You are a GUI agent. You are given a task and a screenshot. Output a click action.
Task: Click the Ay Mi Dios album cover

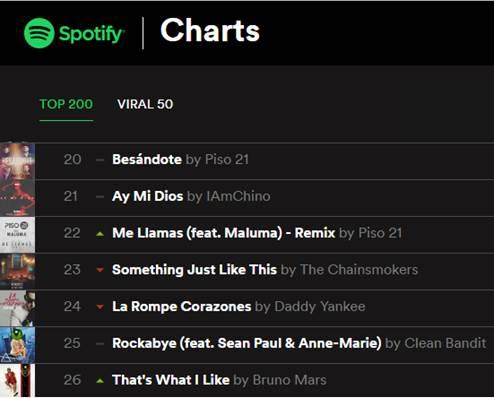click(17, 198)
